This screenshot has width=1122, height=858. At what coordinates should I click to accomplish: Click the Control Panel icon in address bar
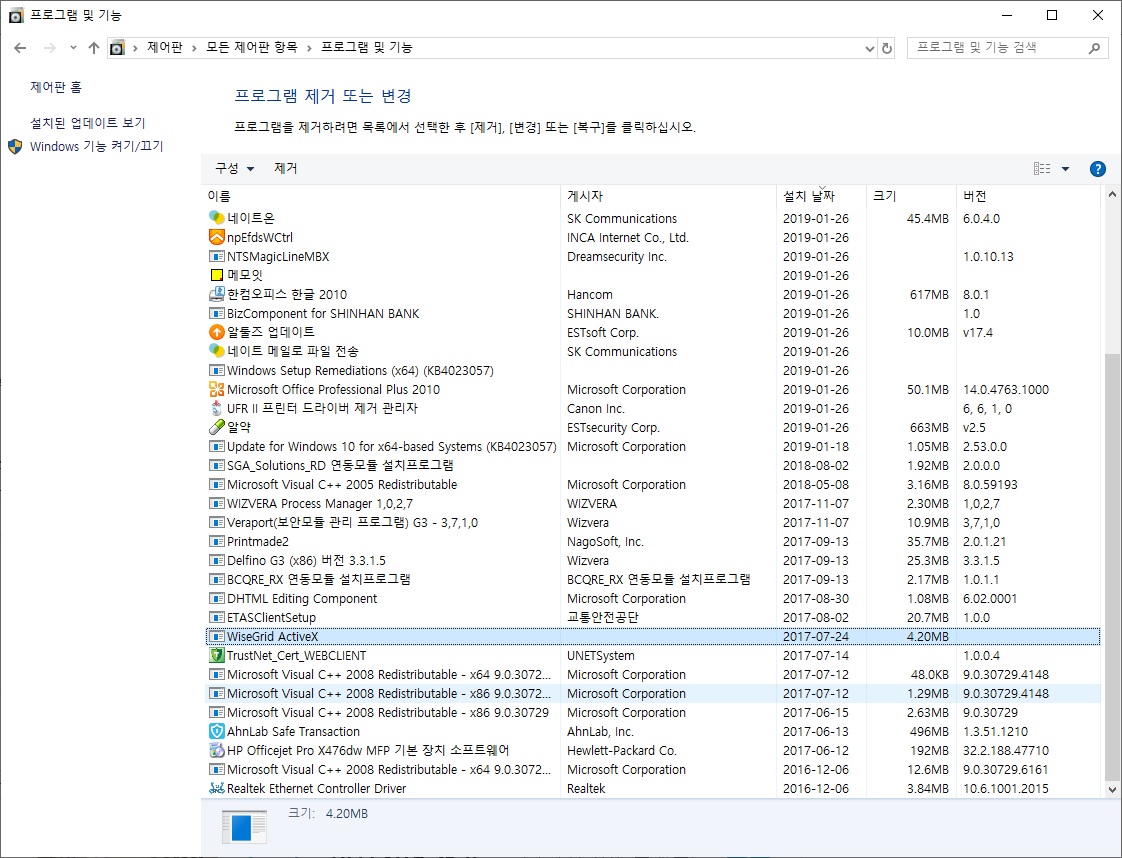click(117, 48)
